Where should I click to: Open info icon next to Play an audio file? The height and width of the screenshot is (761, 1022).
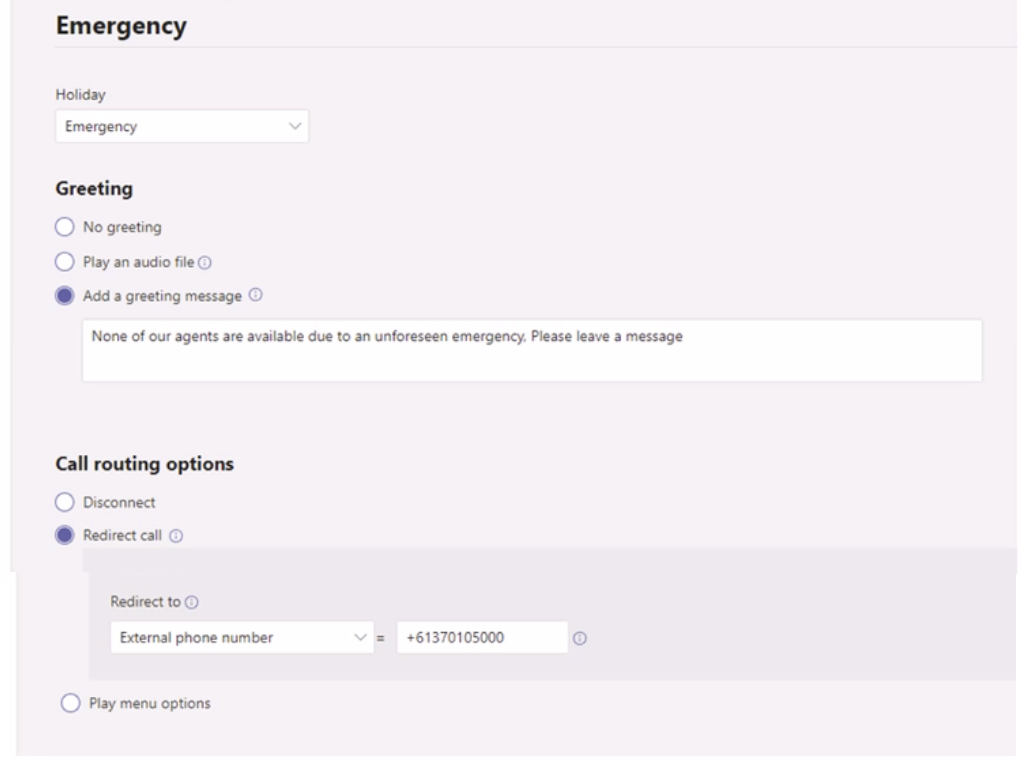(x=205, y=263)
